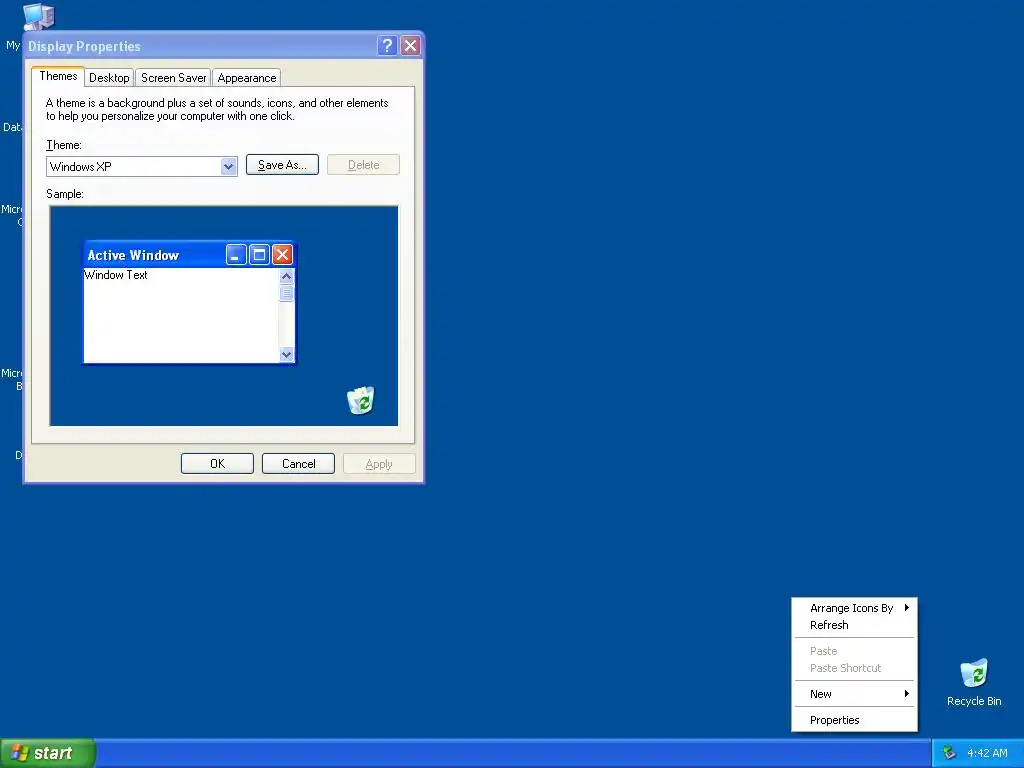Open the Recycle Bin desktop icon

pos(974,682)
